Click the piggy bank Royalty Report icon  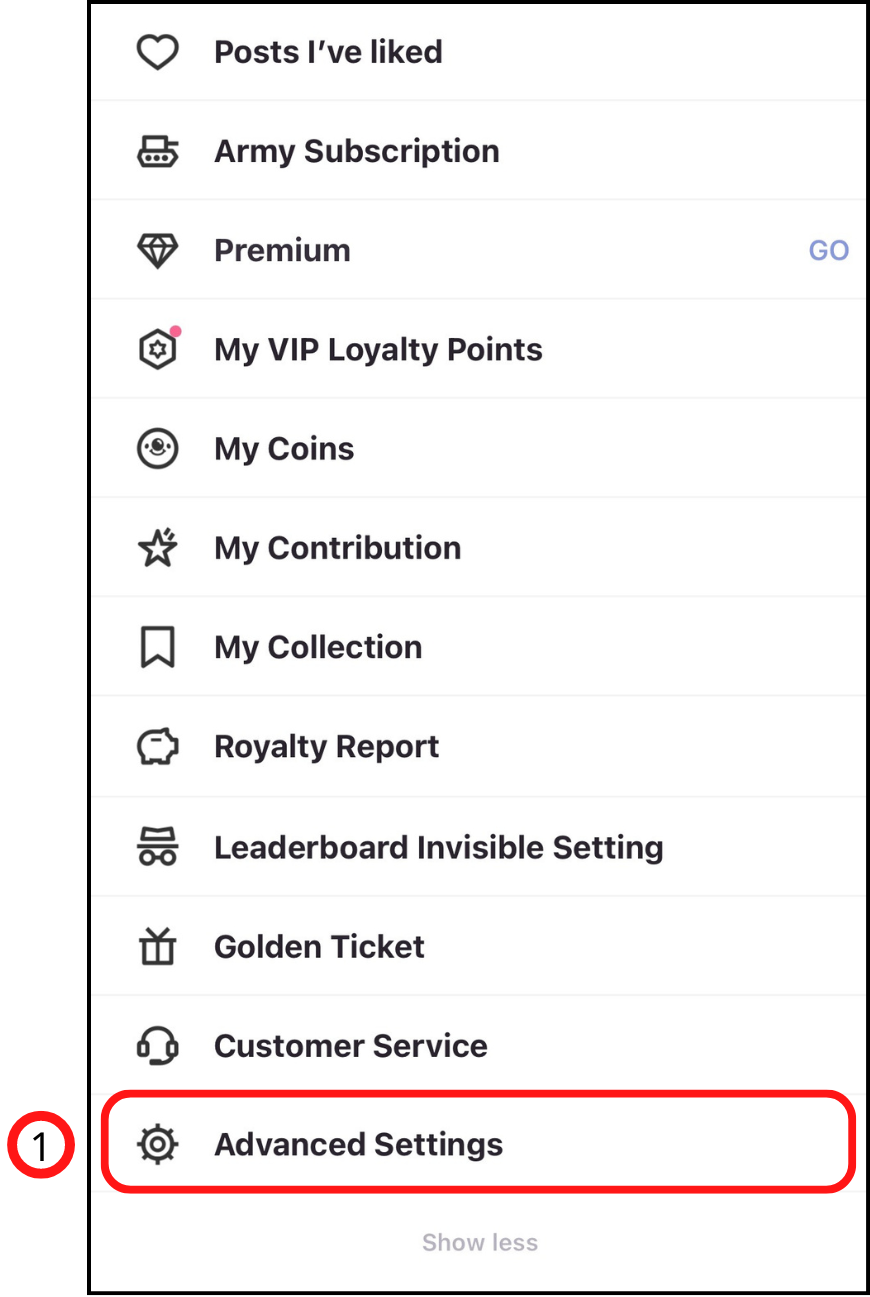click(157, 747)
